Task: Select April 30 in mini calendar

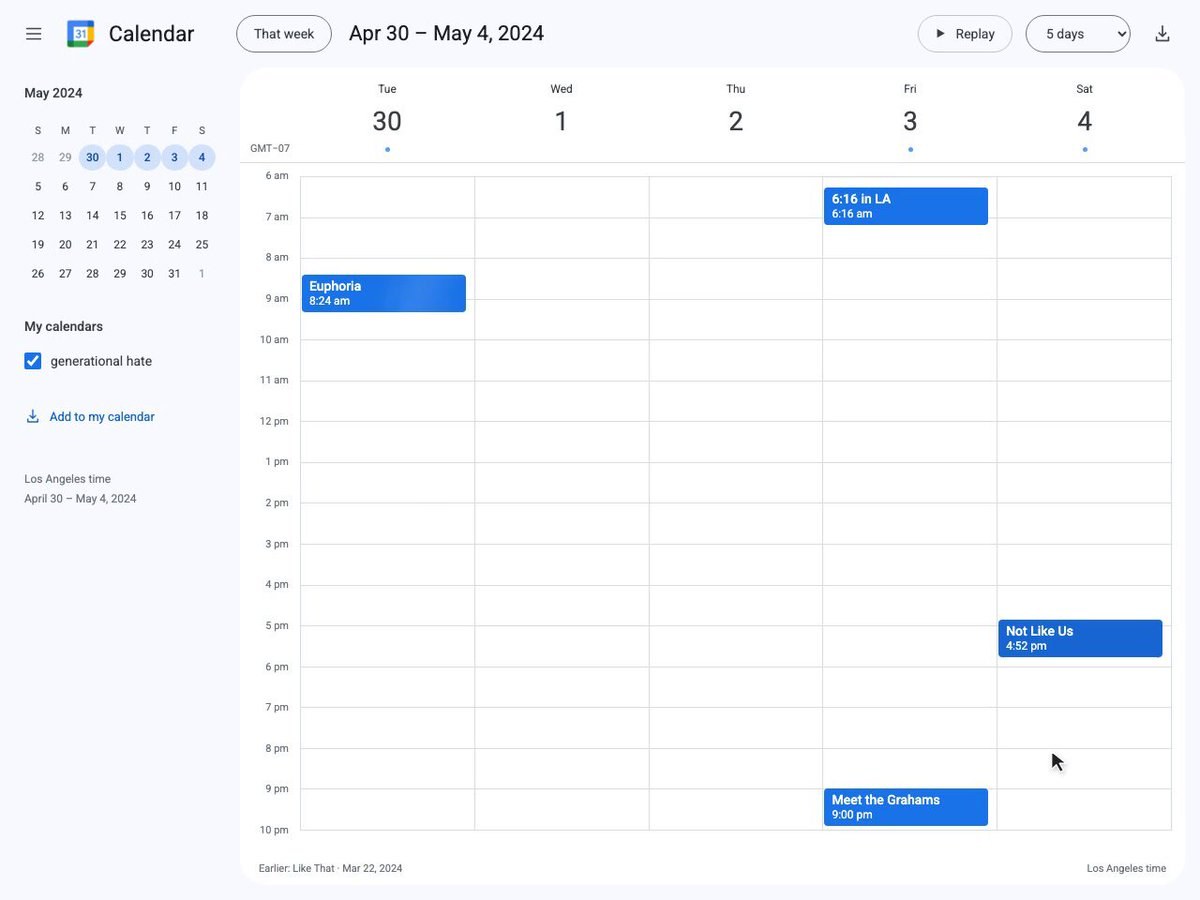Action: 92,157
